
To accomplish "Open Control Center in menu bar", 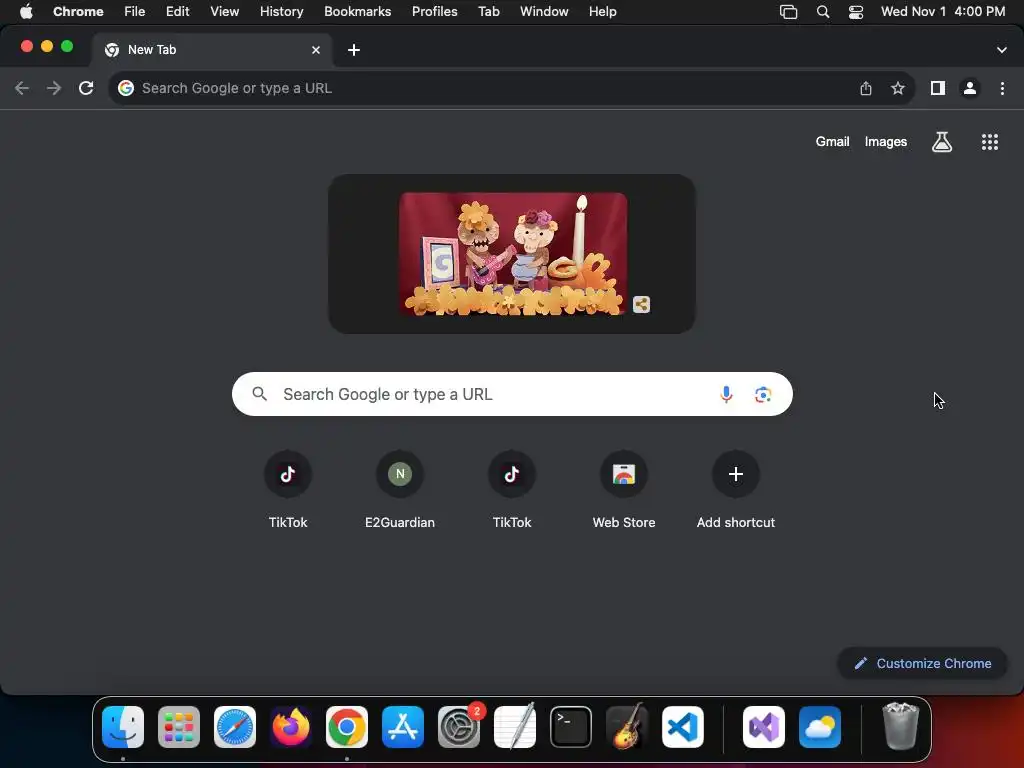I will (856, 12).
